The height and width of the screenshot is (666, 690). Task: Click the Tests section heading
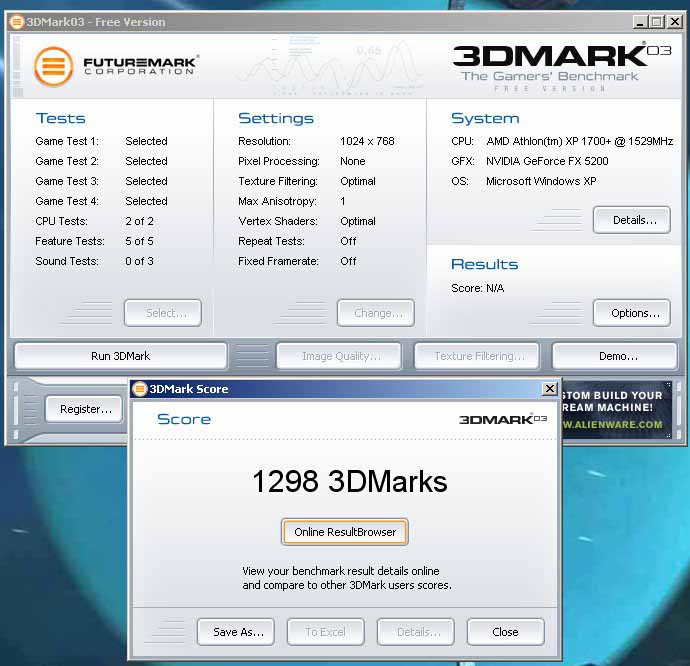click(61, 118)
